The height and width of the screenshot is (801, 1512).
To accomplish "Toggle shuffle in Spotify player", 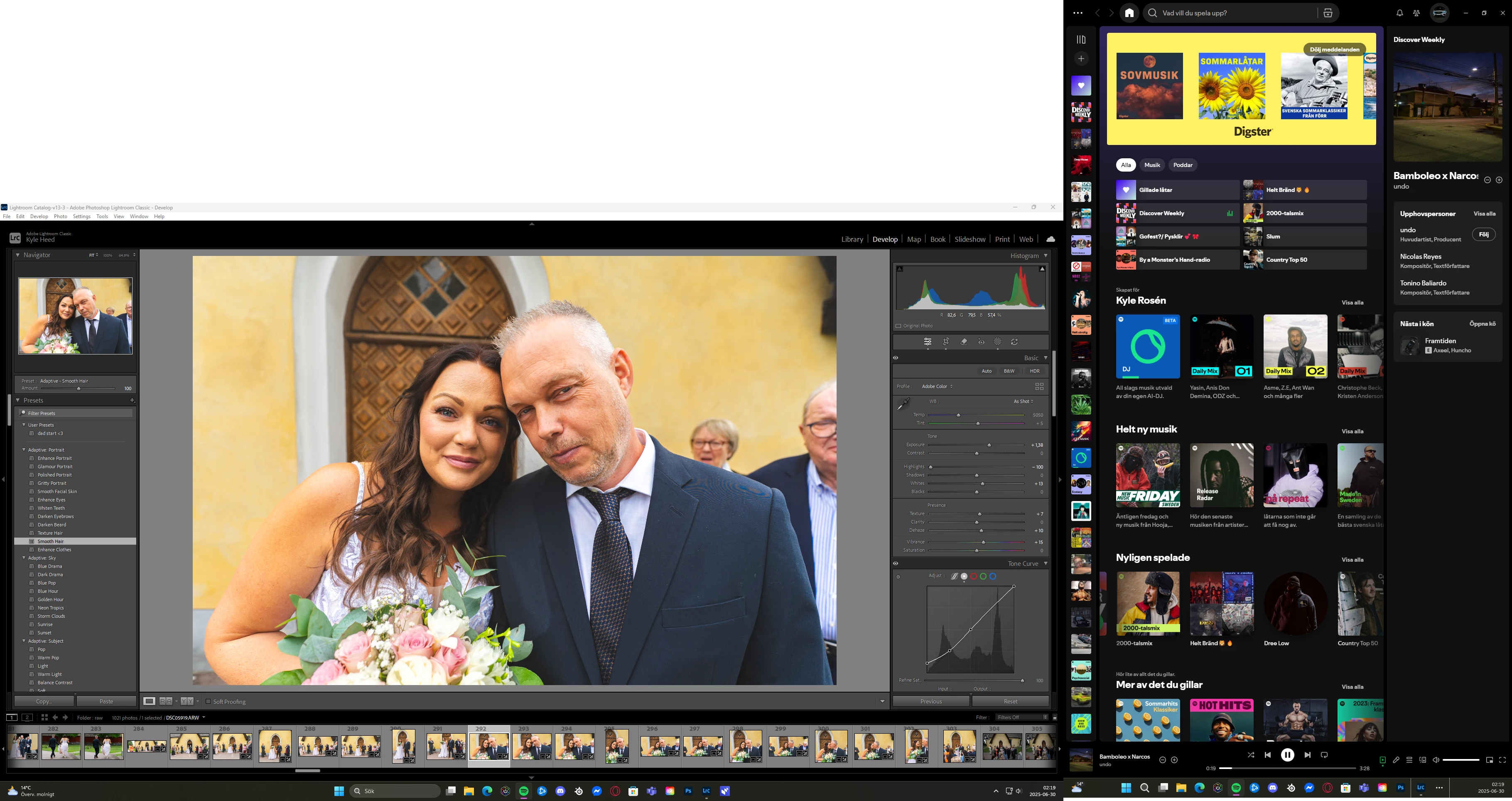I will 1251,755.
